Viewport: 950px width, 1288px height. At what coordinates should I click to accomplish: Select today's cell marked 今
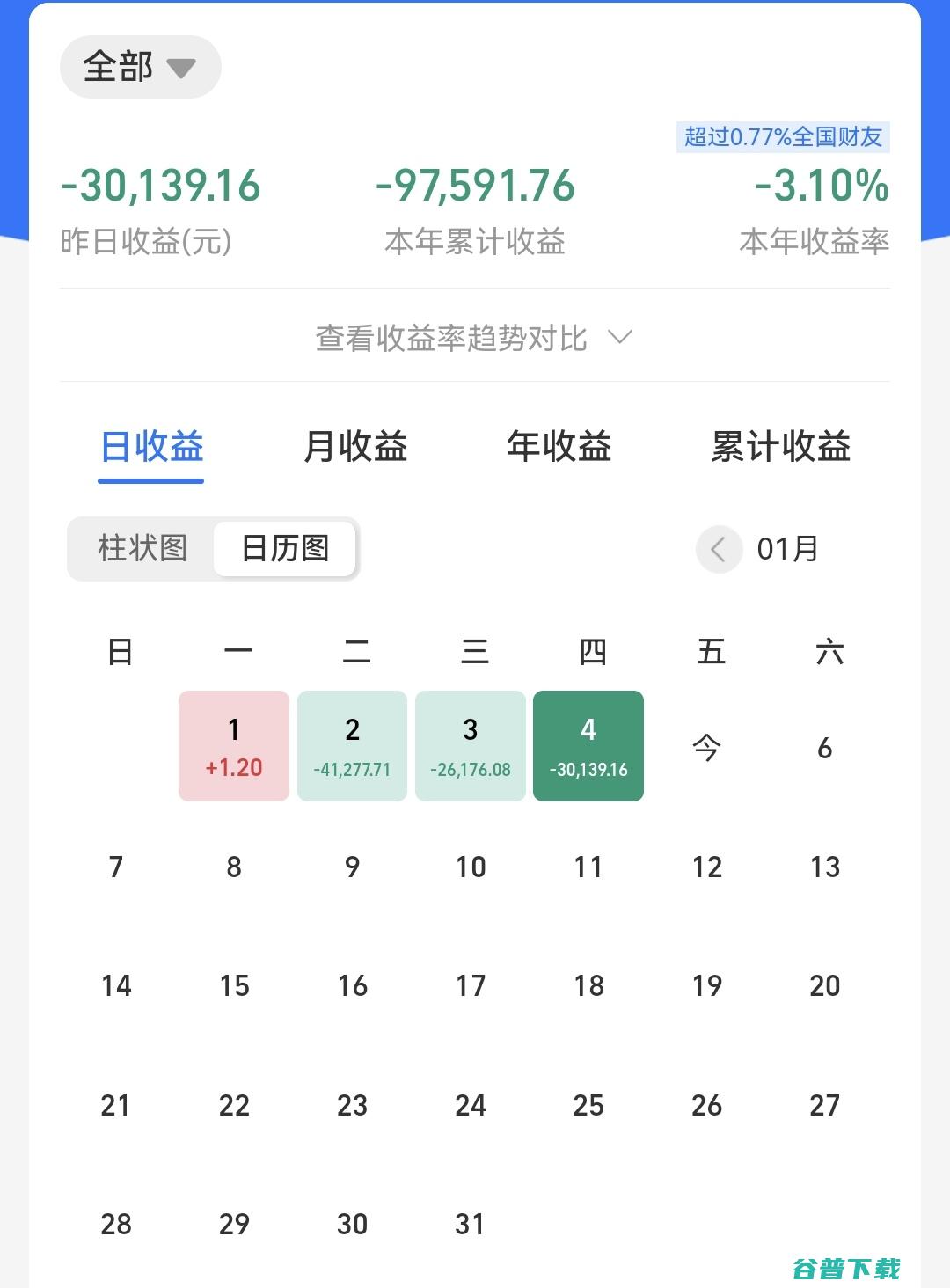point(707,748)
